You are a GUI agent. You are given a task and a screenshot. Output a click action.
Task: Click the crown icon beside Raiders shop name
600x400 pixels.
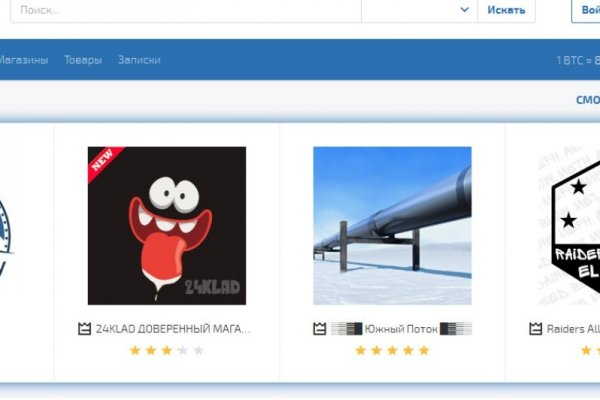536,328
